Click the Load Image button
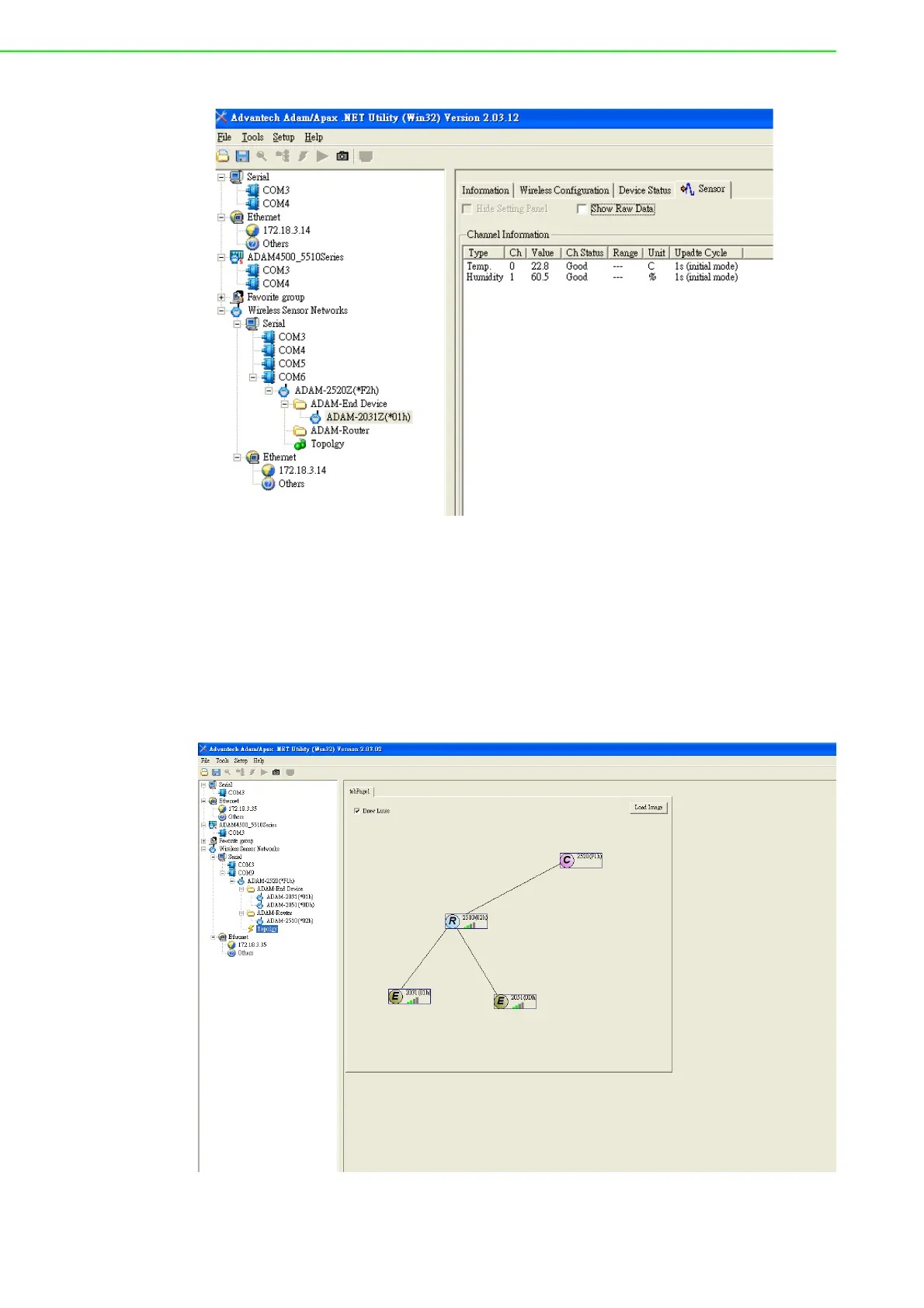924x1308 pixels. (x=648, y=808)
